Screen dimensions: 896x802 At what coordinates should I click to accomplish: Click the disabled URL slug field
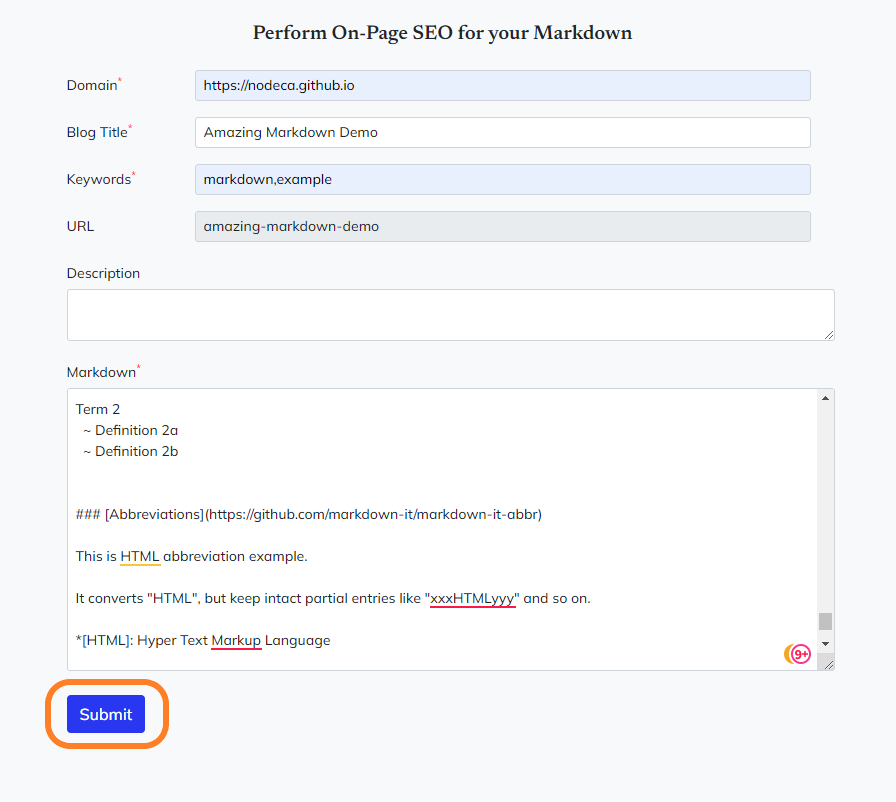[502, 226]
